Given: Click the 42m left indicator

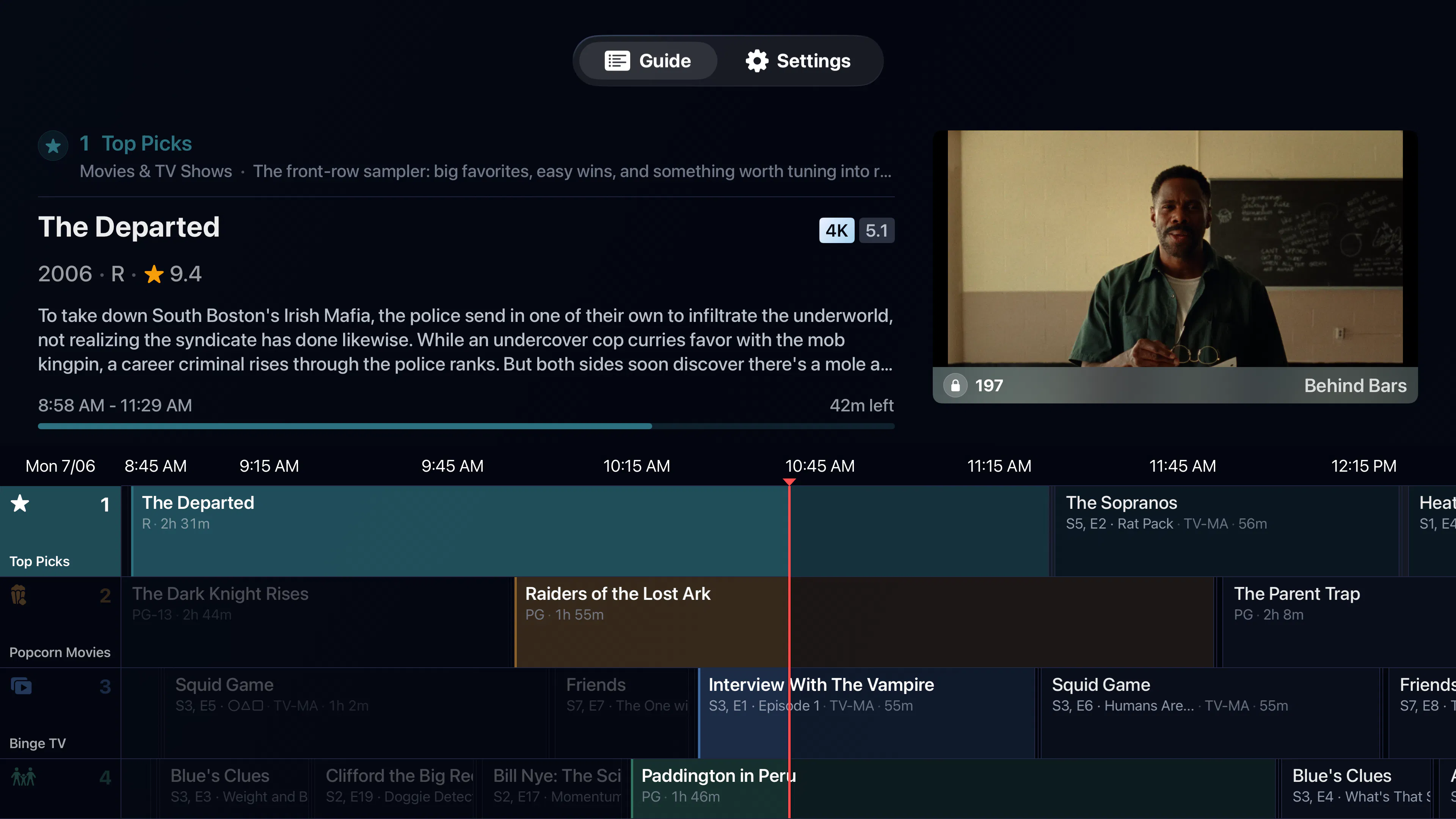Looking at the screenshot, I should pos(861,405).
